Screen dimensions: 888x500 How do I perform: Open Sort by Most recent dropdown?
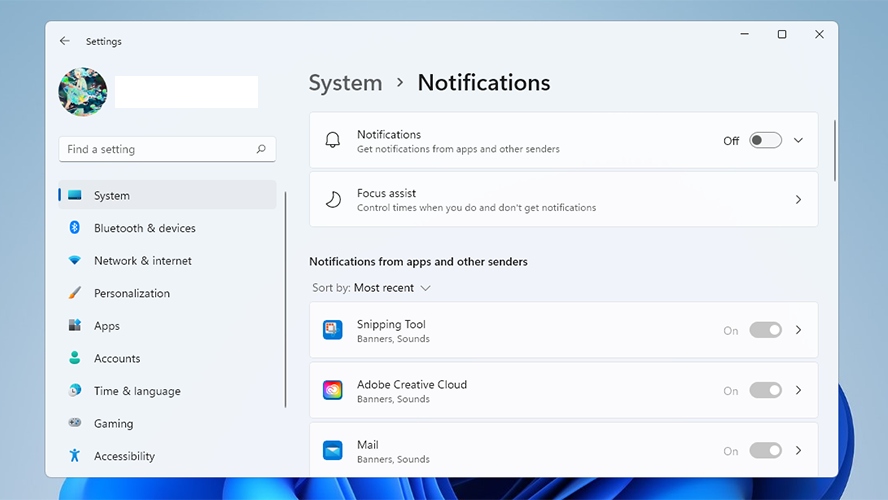[372, 288]
